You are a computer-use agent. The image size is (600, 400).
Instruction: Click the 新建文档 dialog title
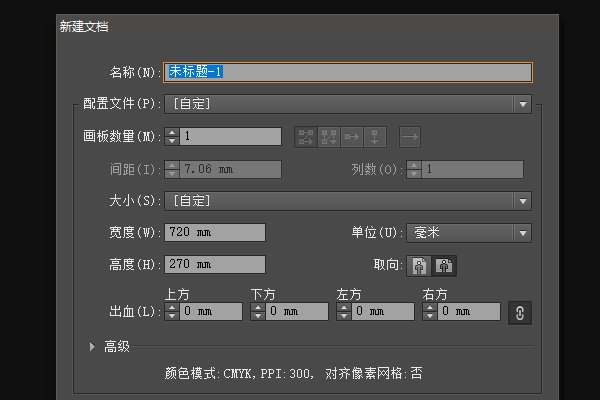tap(84, 27)
